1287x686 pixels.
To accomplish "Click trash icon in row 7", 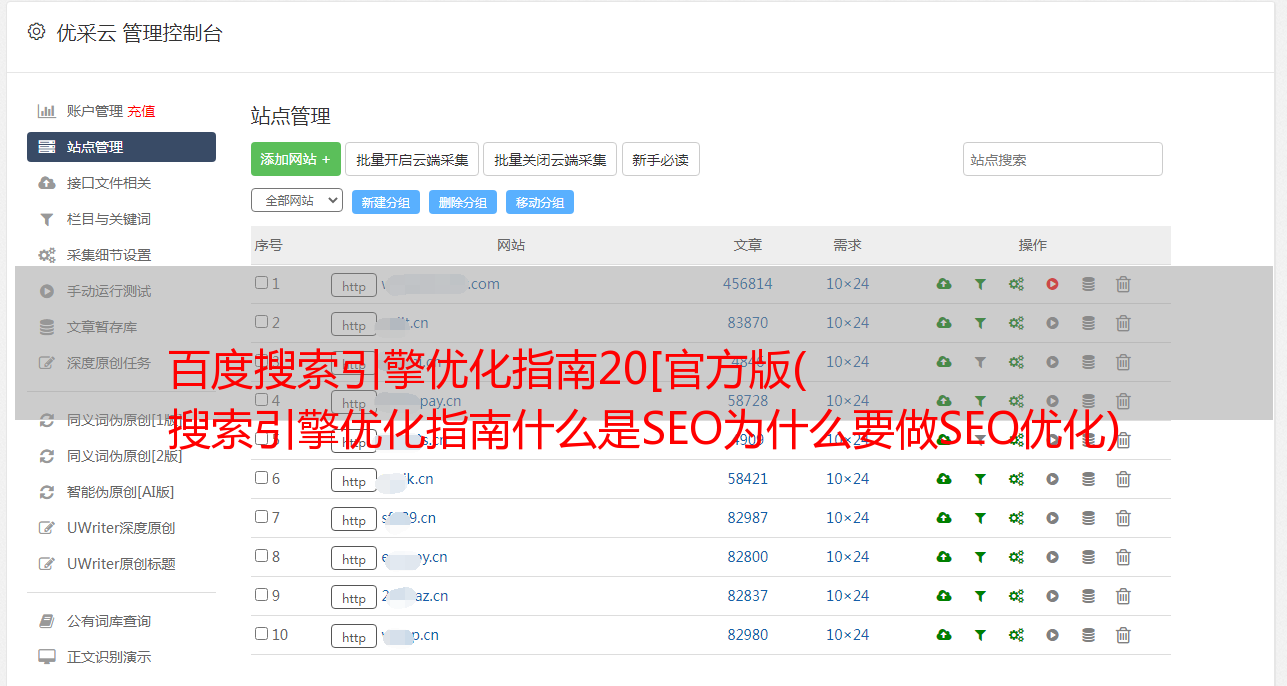I will click(x=1123, y=518).
